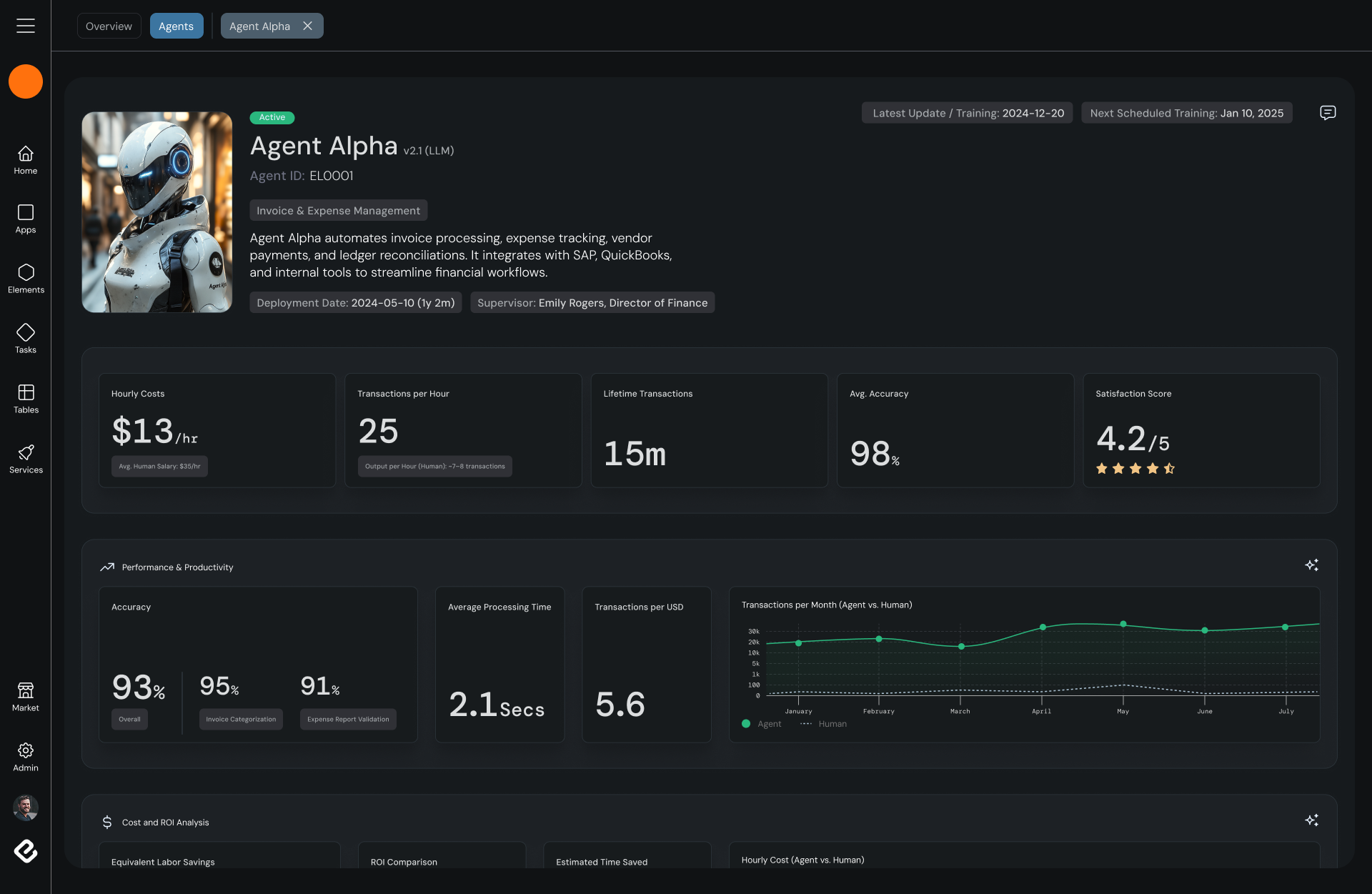Screen dimensions: 1372x894
Task: Open the comment/chat icon near training dates
Action: point(1328,113)
